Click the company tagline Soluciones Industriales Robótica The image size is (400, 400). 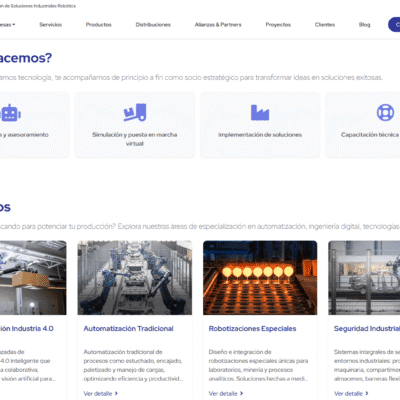38,6
